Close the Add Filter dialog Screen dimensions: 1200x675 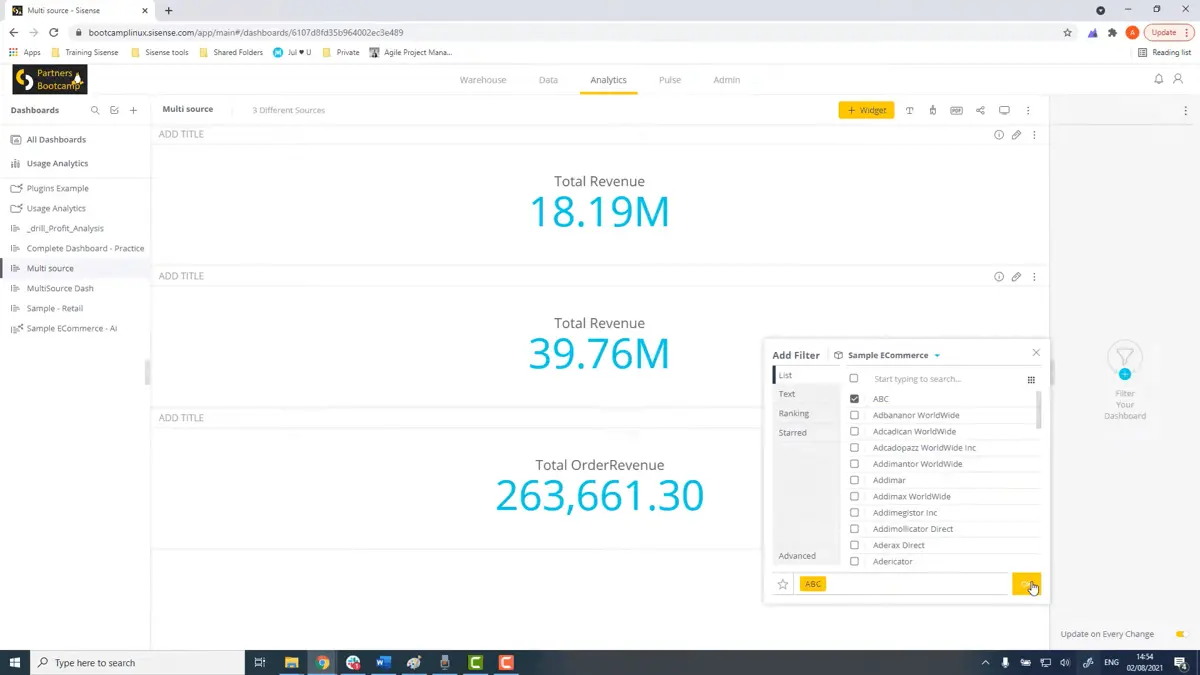(x=1036, y=352)
